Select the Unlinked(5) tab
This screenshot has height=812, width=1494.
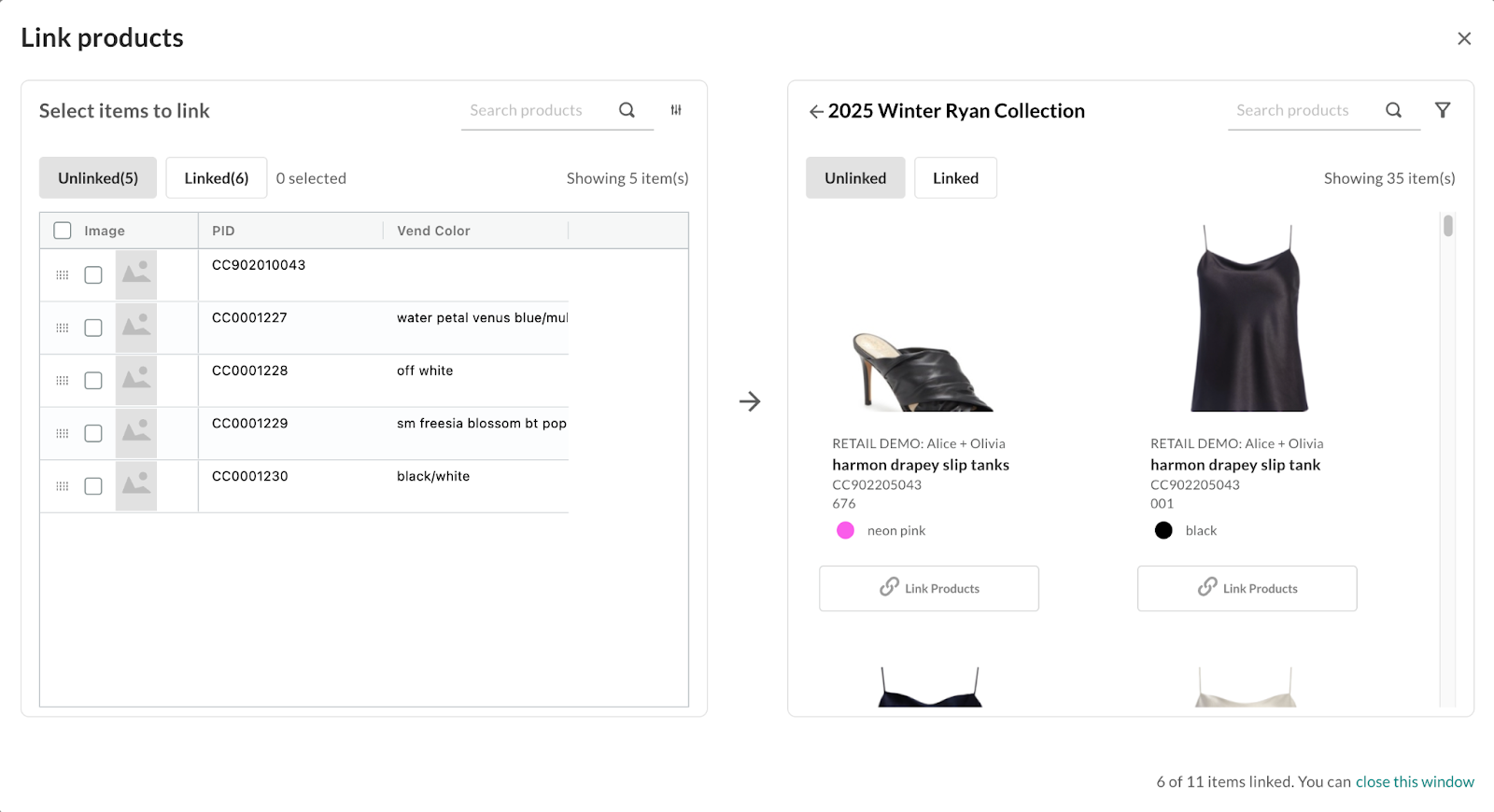[x=98, y=178]
